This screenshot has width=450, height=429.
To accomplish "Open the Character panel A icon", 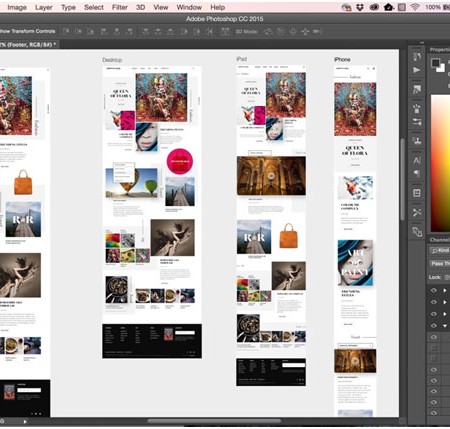I will pos(417,160).
